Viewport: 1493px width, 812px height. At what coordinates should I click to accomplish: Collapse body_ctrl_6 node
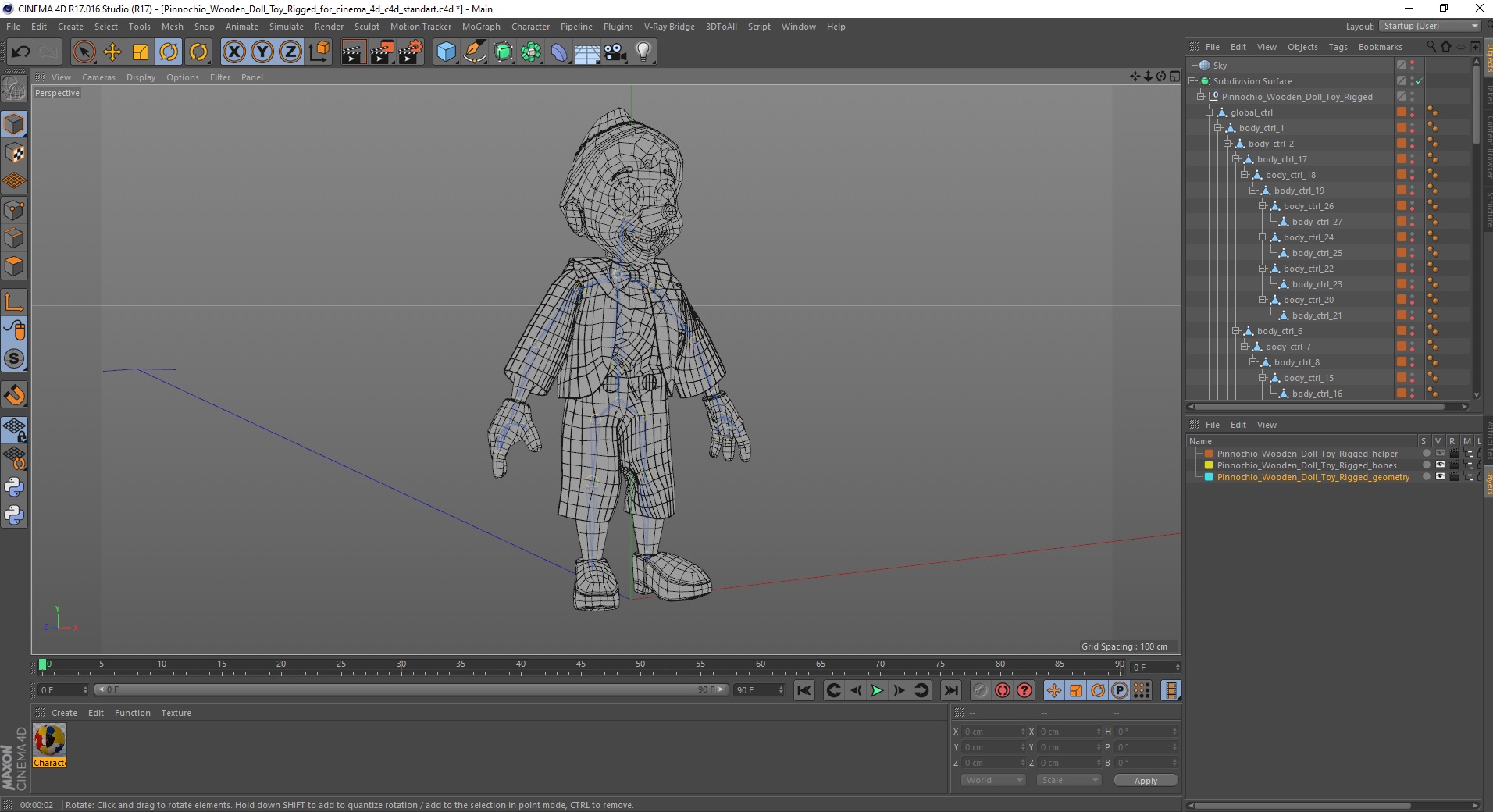(x=1236, y=331)
